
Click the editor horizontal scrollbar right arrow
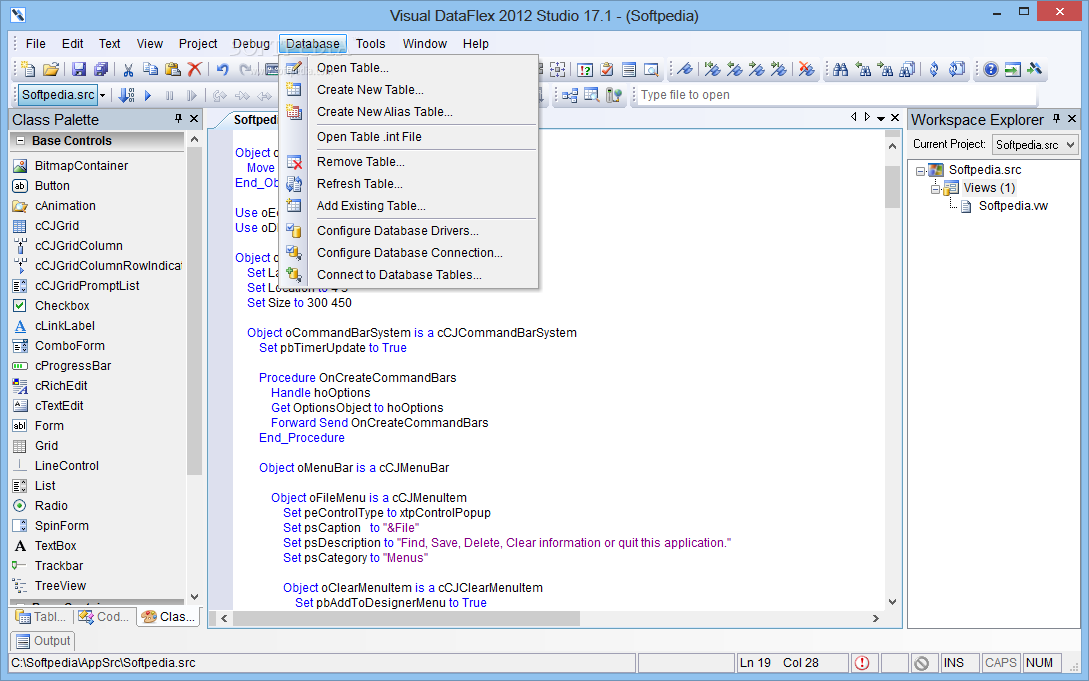pyautogui.click(x=876, y=618)
